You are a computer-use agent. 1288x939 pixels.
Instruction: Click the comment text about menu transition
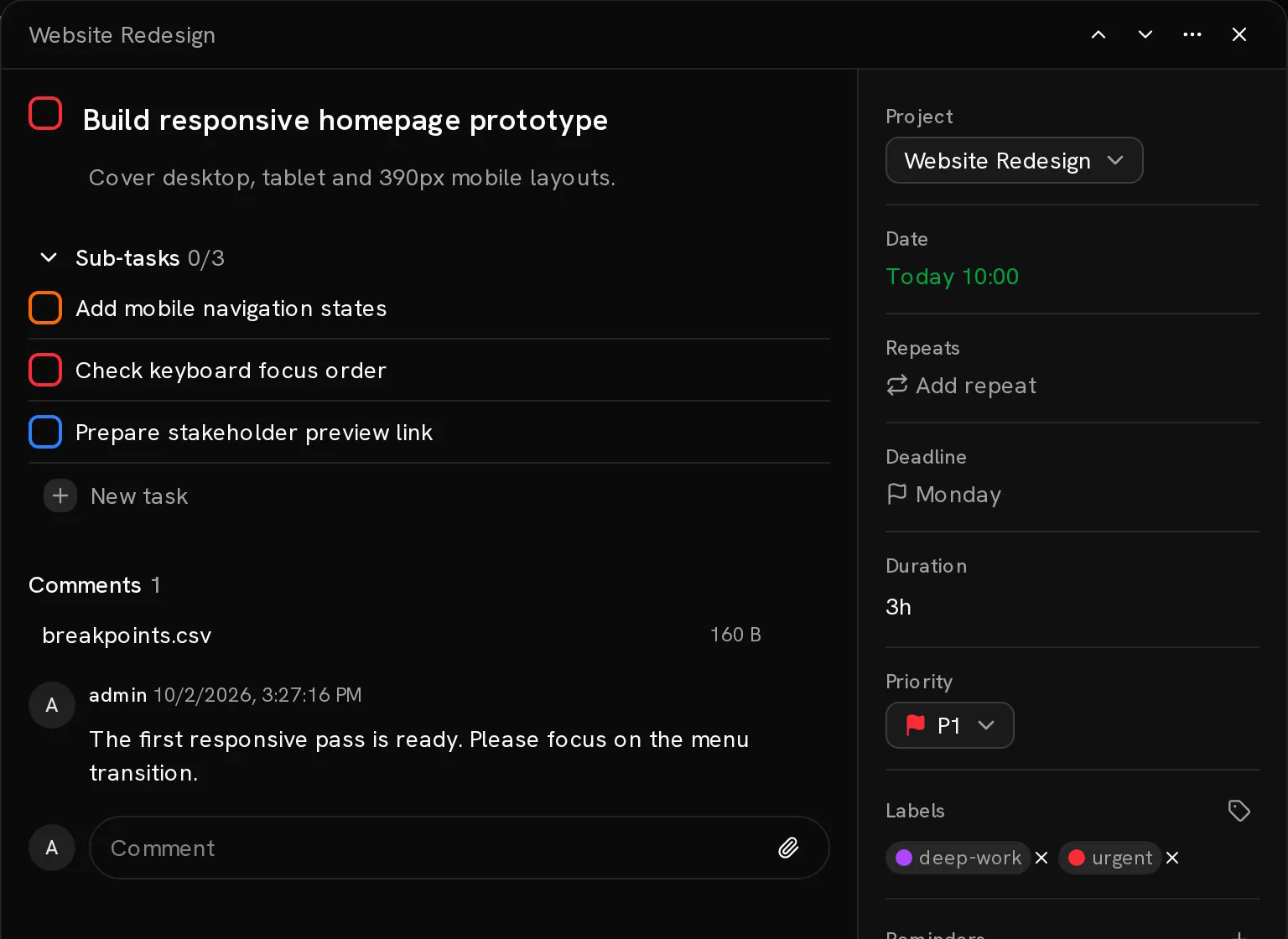(x=419, y=756)
